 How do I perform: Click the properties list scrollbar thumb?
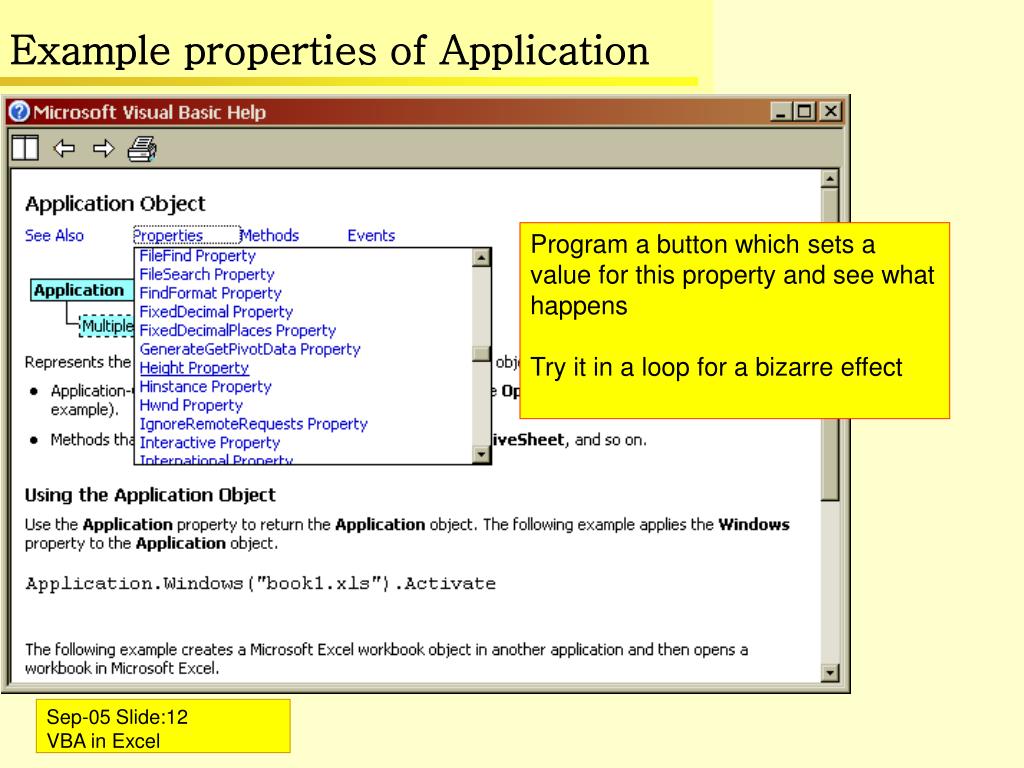(481, 353)
